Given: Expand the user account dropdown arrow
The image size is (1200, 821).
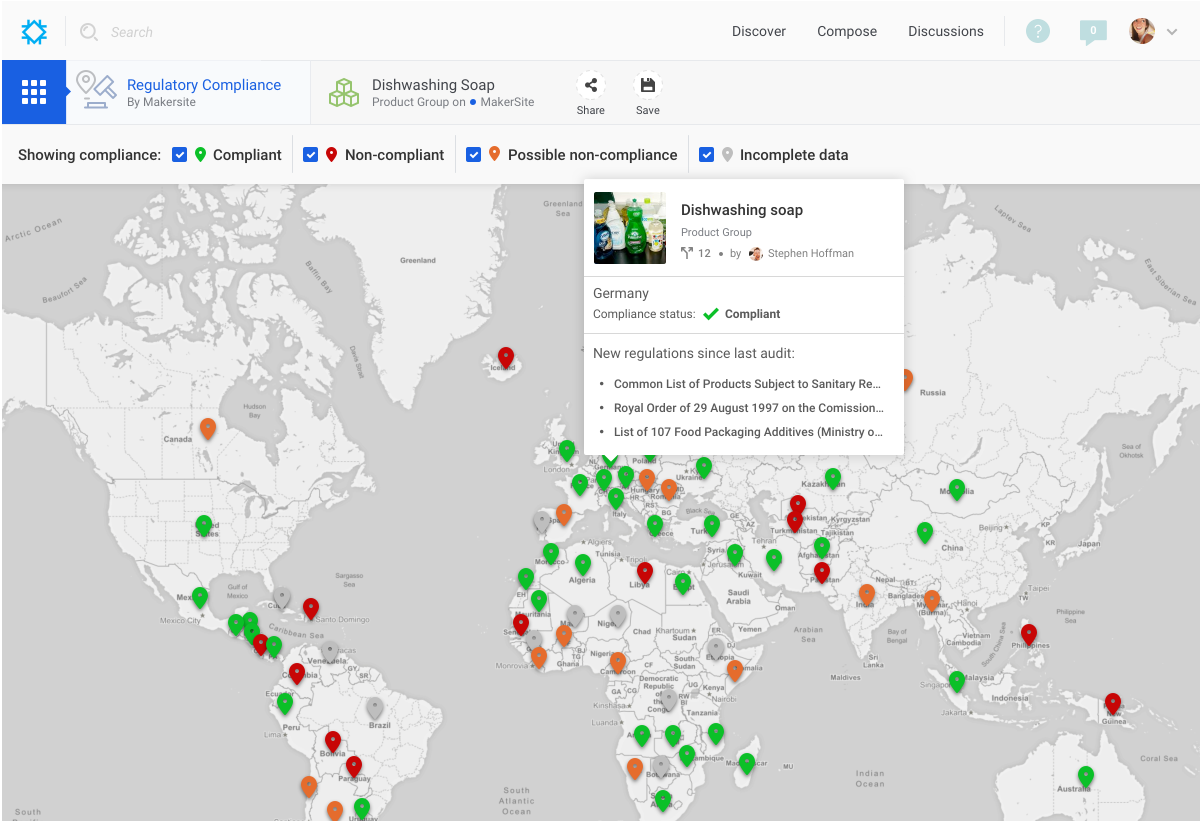Looking at the screenshot, I should tap(1172, 32).
